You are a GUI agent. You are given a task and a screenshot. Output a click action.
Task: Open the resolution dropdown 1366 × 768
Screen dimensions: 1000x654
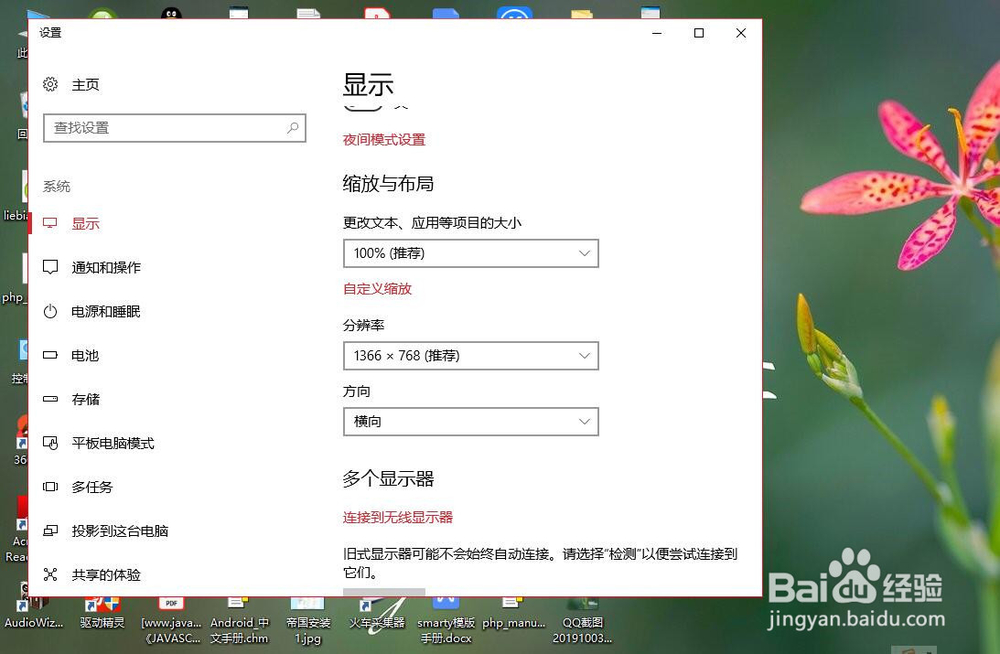tap(470, 355)
